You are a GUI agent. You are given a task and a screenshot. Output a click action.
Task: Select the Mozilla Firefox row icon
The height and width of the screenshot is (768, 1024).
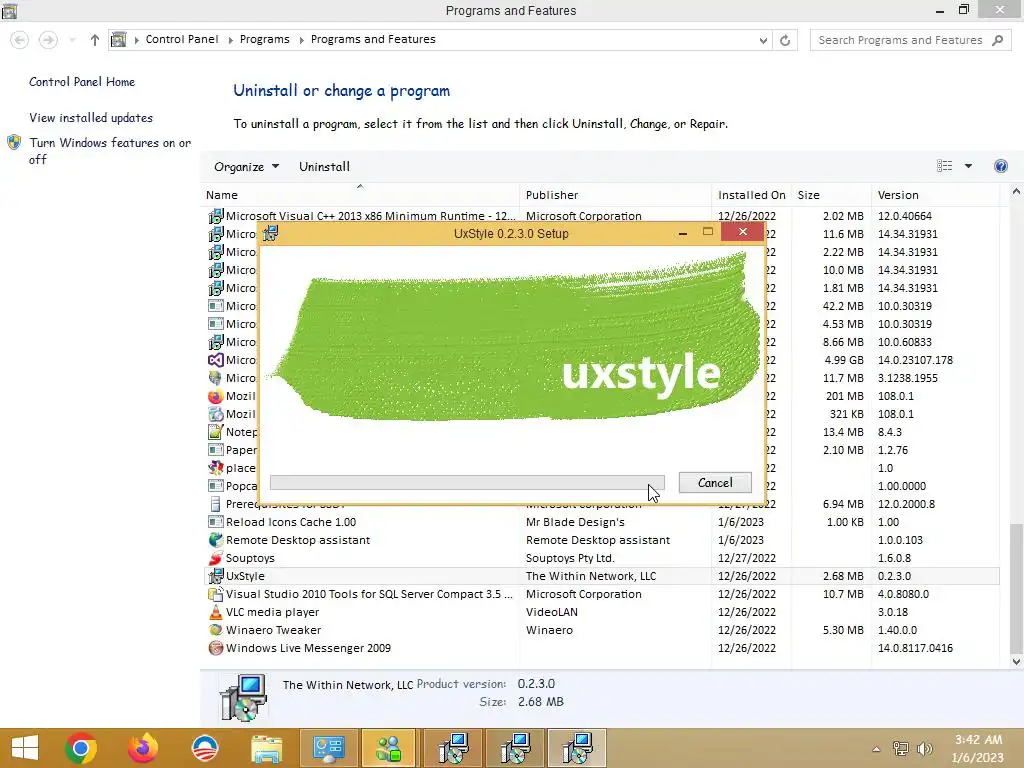coord(216,396)
